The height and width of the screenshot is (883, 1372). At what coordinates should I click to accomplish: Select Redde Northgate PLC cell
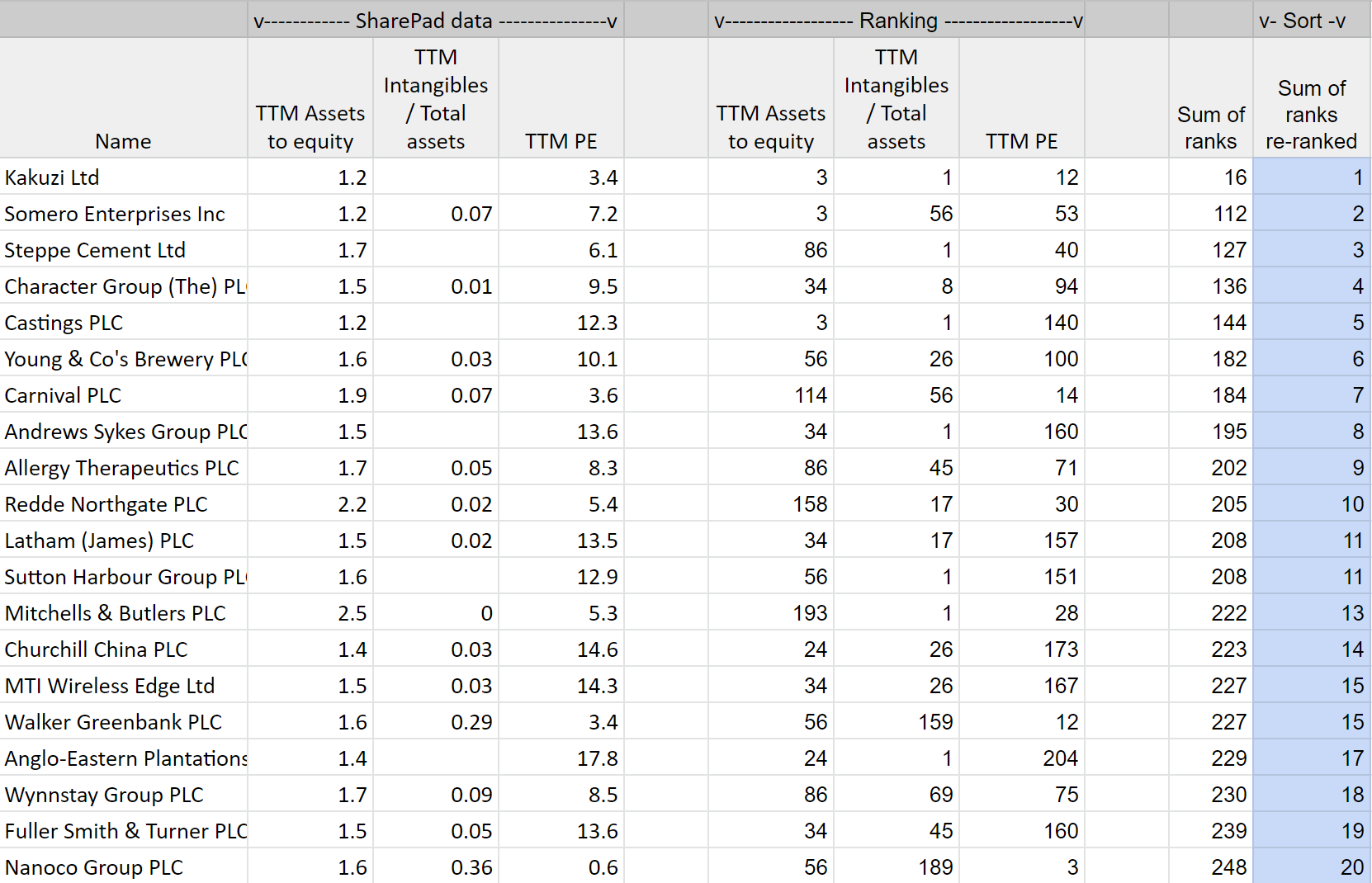tap(124, 503)
